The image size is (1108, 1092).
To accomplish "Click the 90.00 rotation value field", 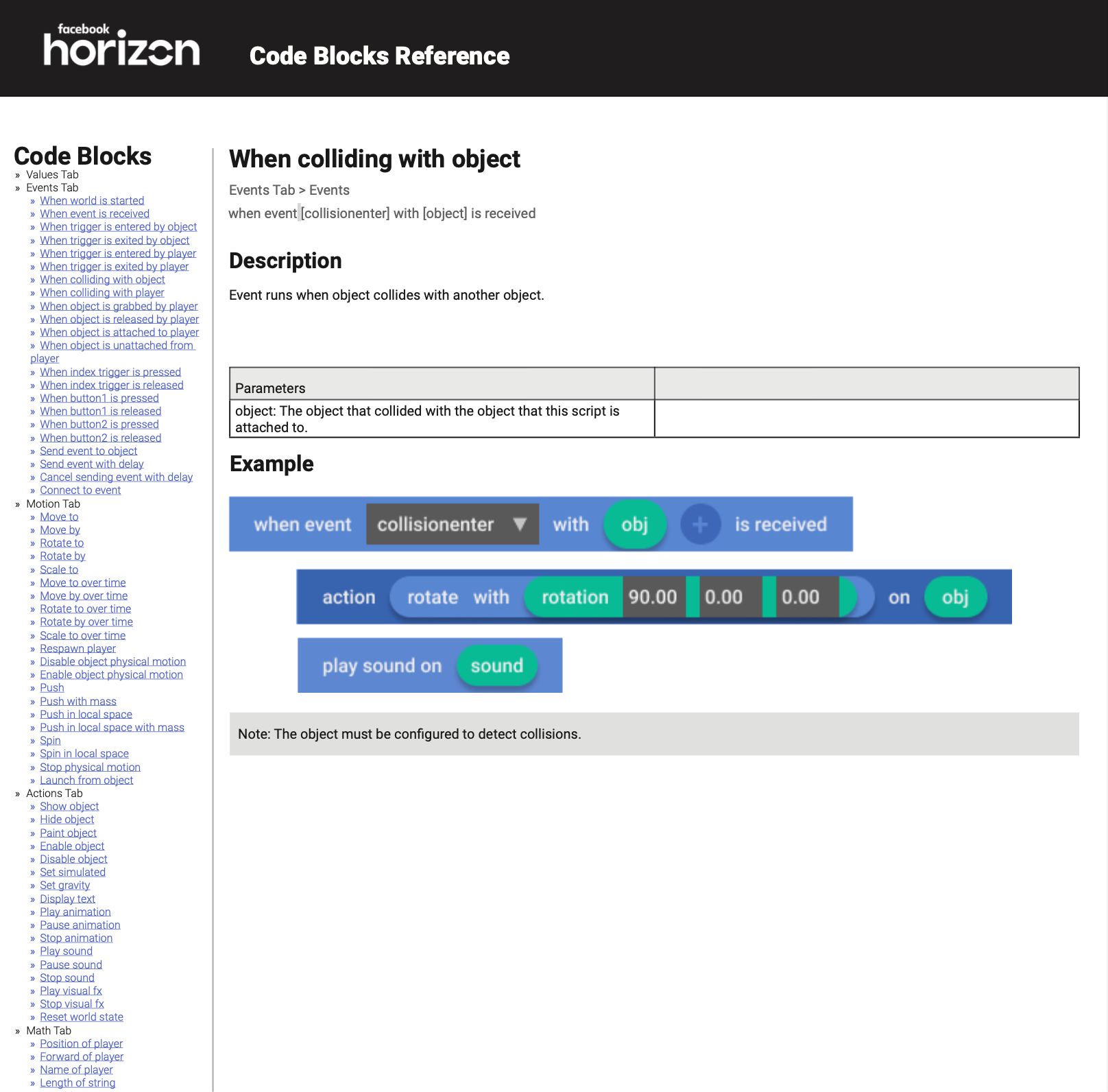I will 653,597.
